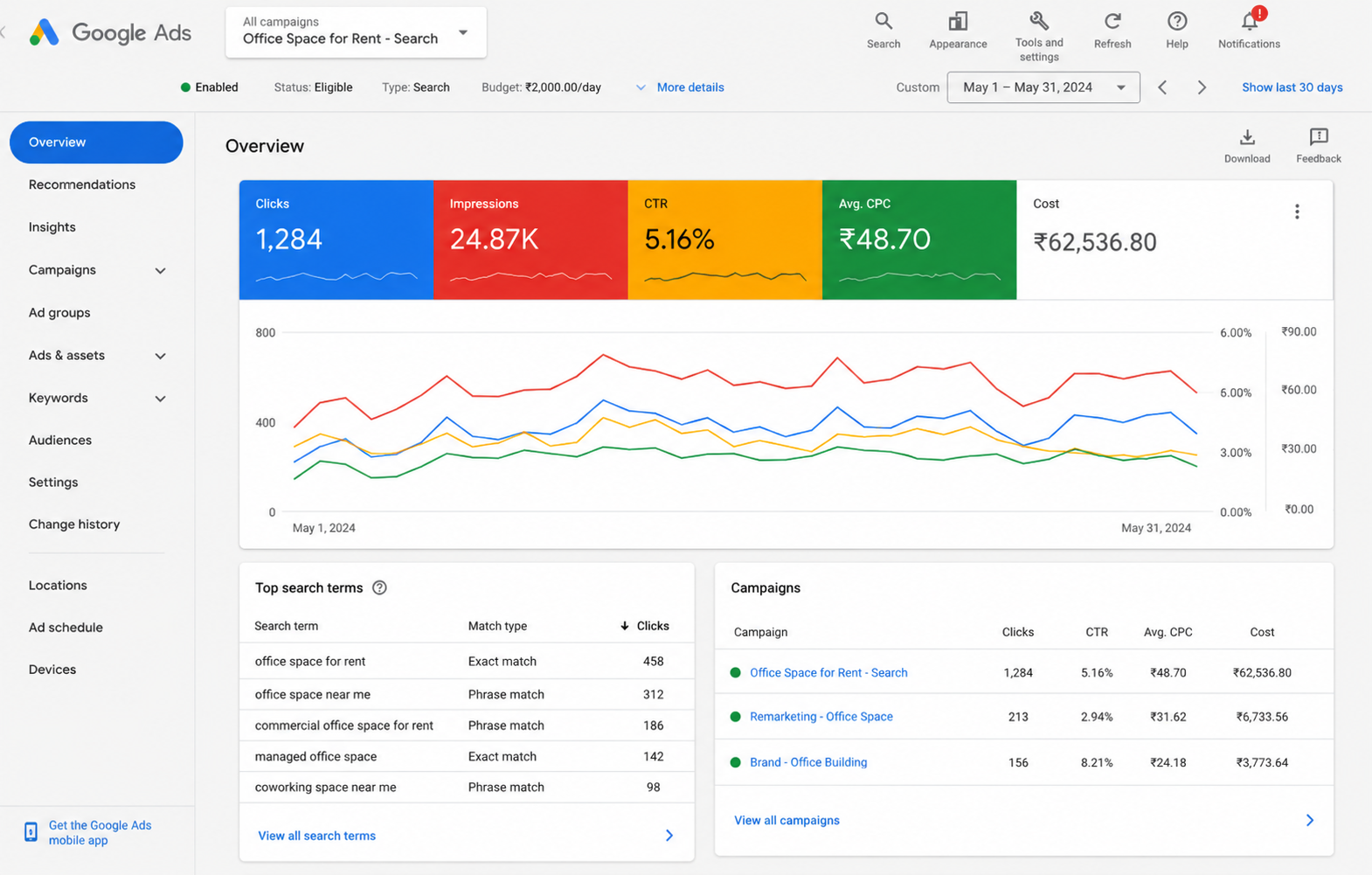Image resolution: width=1372 pixels, height=875 pixels.
Task: Expand the Campaigns sidebar section
Action: click(160, 270)
